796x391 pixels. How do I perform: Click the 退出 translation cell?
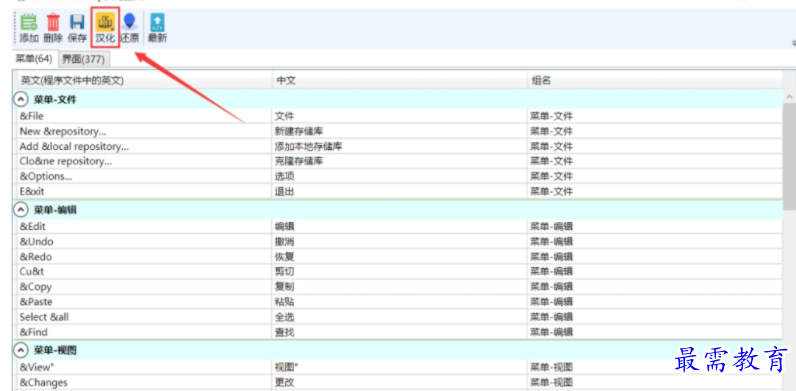tap(400, 191)
